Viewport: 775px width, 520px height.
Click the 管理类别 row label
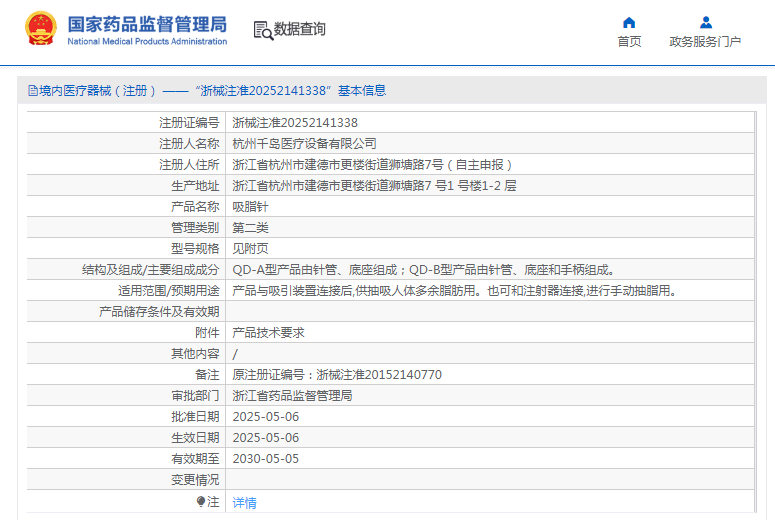pyautogui.click(x=195, y=227)
